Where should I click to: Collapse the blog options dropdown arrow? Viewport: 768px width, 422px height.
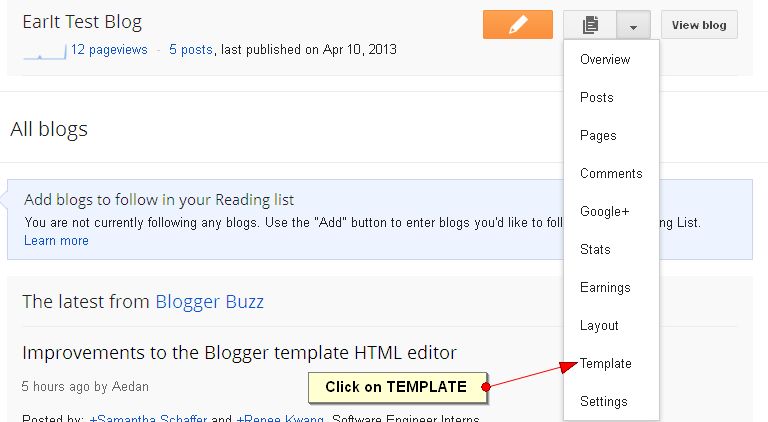pyautogui.click(x=633, y=24)
